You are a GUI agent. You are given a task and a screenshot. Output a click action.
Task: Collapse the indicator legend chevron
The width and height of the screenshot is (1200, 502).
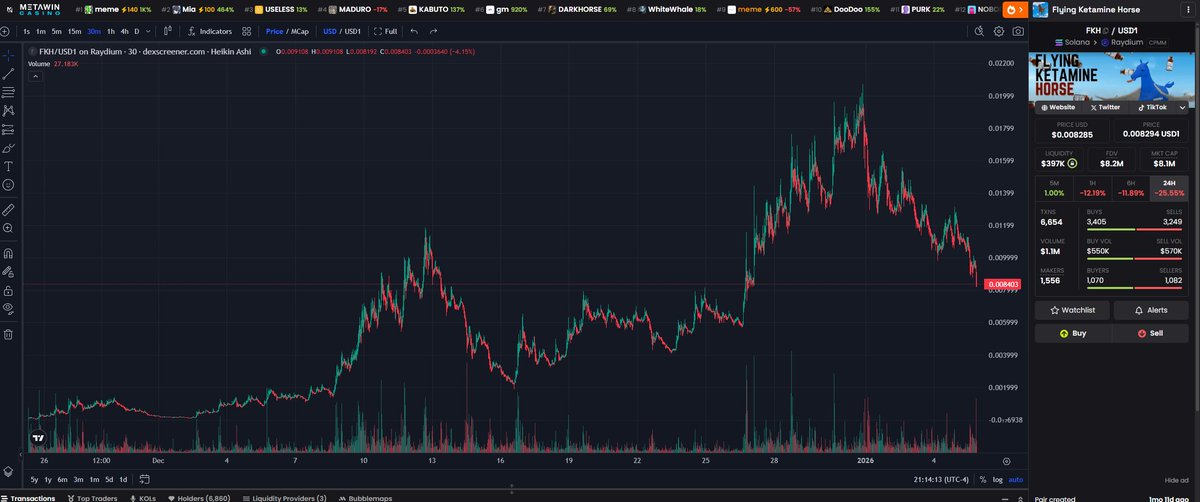click(x=35, y=76)
